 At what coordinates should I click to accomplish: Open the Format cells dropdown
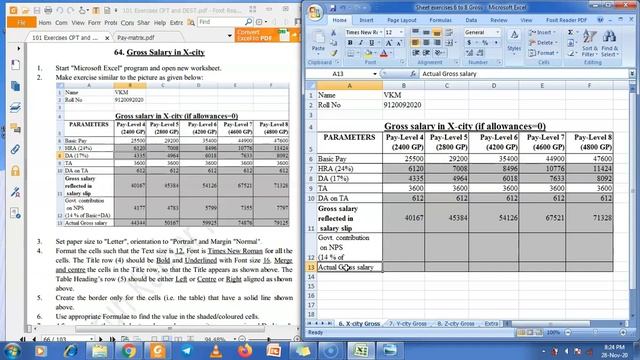click(x=543, y=53)
